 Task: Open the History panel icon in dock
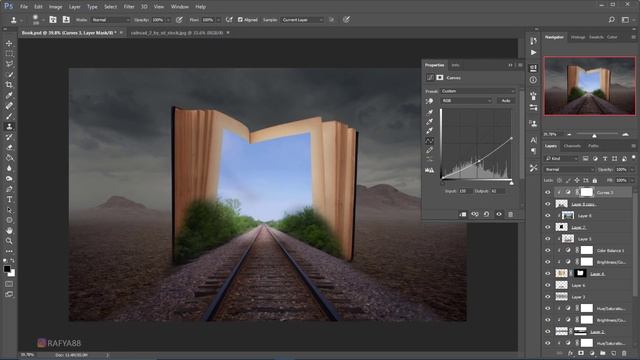coord(533,40)
